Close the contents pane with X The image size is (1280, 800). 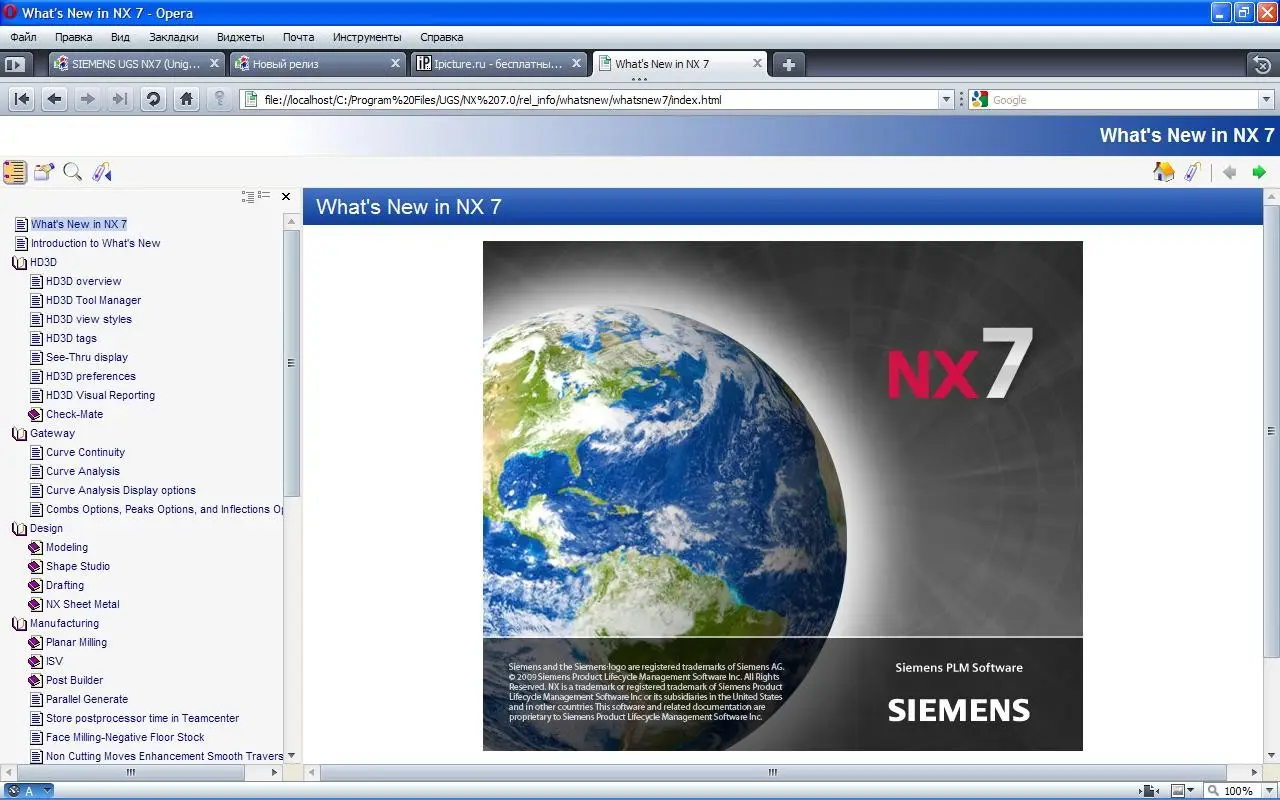(x=286, y=197)
